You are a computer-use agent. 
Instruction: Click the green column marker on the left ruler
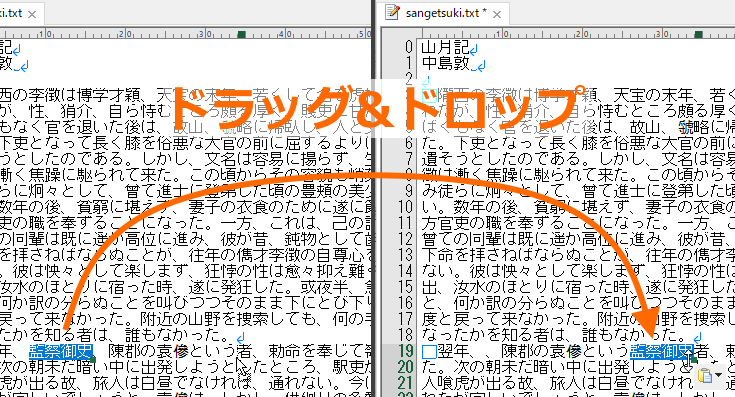tap(241, 34)
